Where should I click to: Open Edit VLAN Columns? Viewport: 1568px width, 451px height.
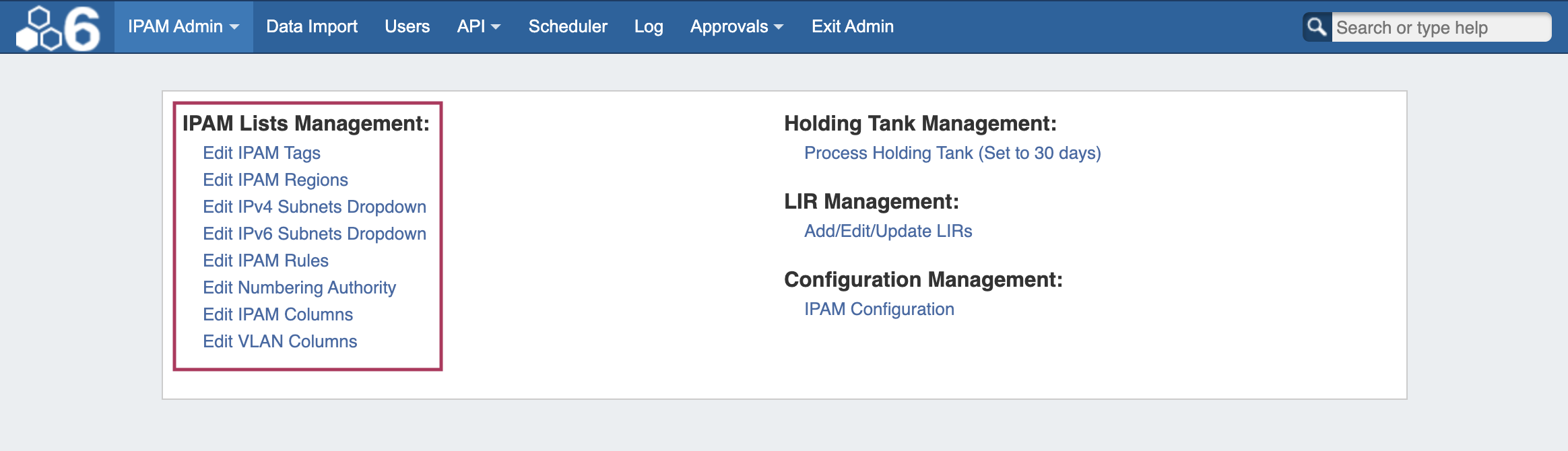pyautogui.click(x=280, y=341)
